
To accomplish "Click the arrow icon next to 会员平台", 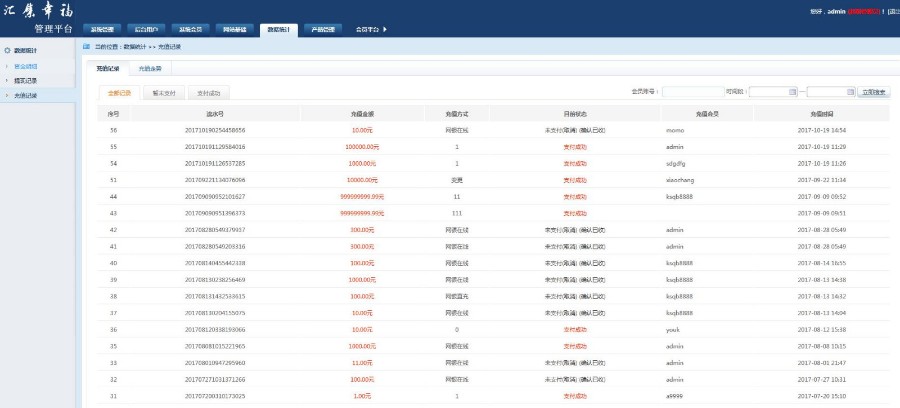I will 385,29.
